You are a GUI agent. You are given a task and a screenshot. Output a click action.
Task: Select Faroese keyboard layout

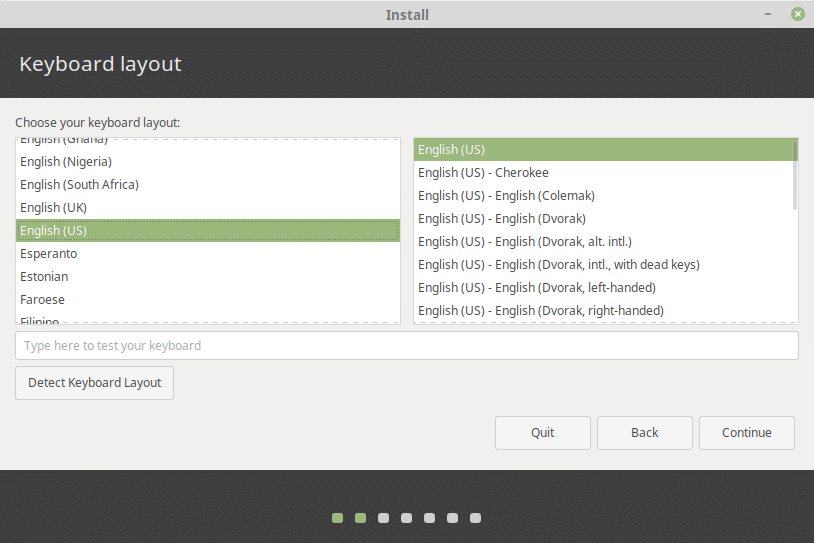(x=208, y=300)
